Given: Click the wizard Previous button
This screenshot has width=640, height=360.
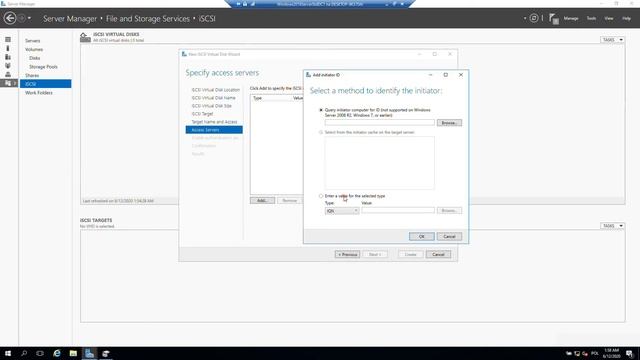Looking at the screenshot, I should point(347,254).
